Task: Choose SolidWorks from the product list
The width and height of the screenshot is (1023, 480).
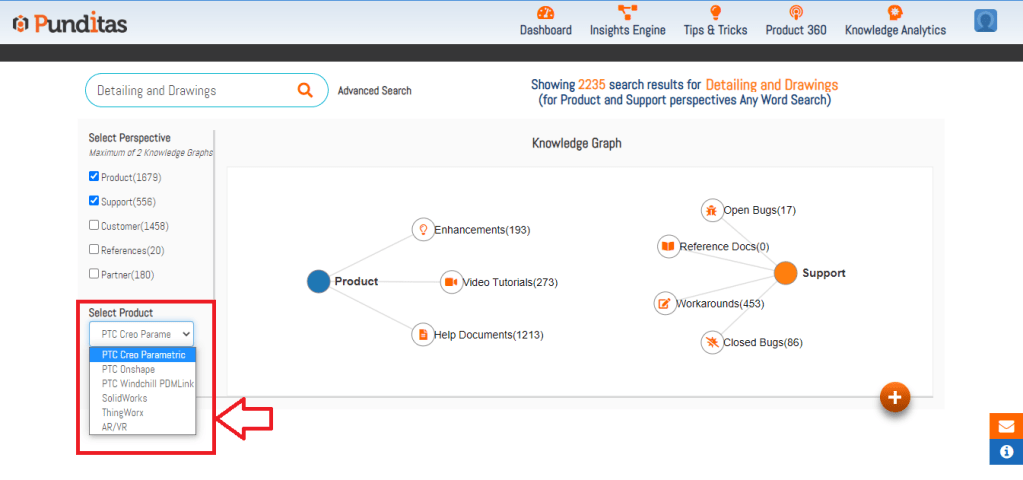Action: (125, 398)
